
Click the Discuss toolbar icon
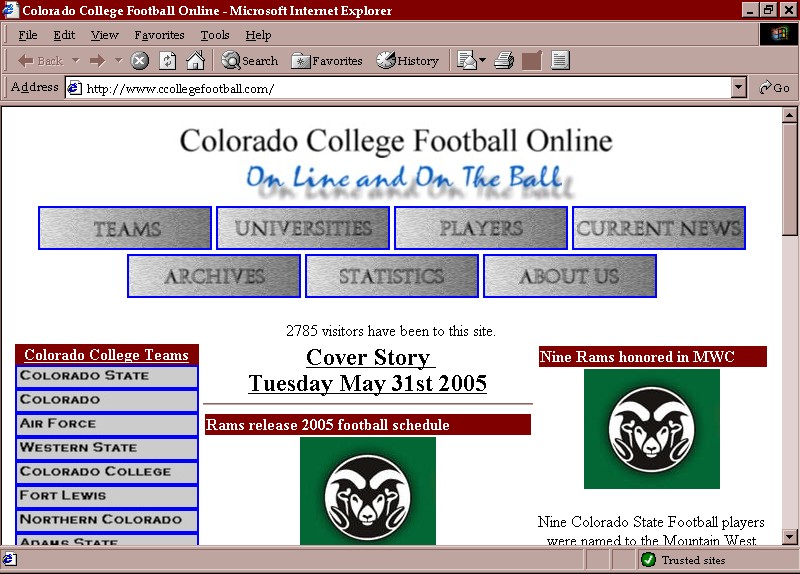tap(560, 61)
